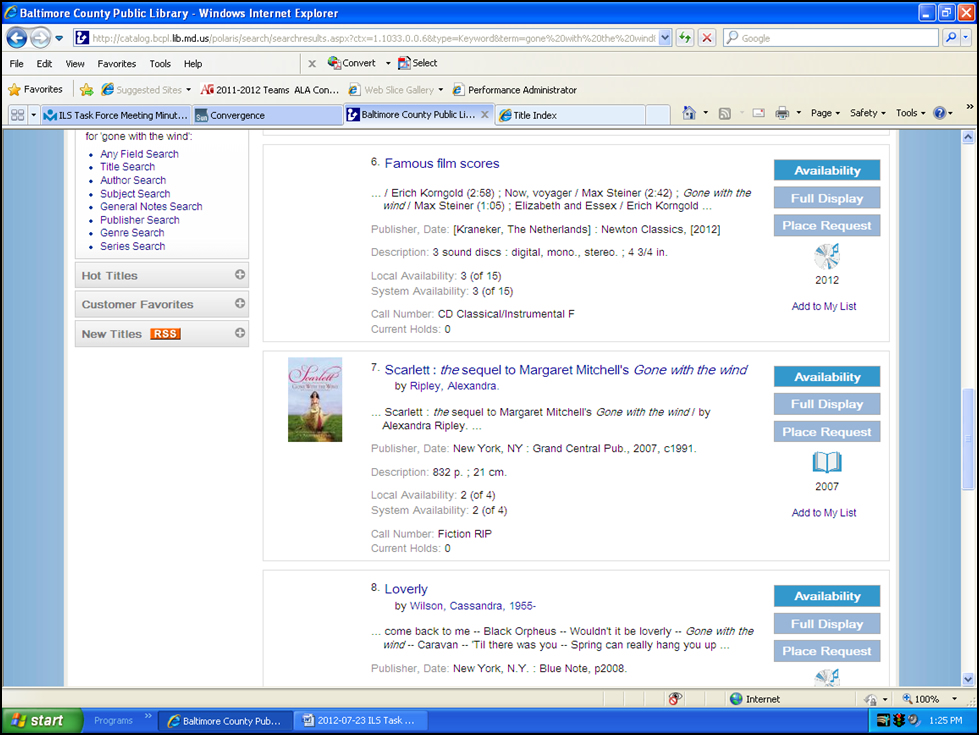The height and width of the screenshot is (735, 979).
Task: Click the green Refresh page icon
Action: [685, 38]
